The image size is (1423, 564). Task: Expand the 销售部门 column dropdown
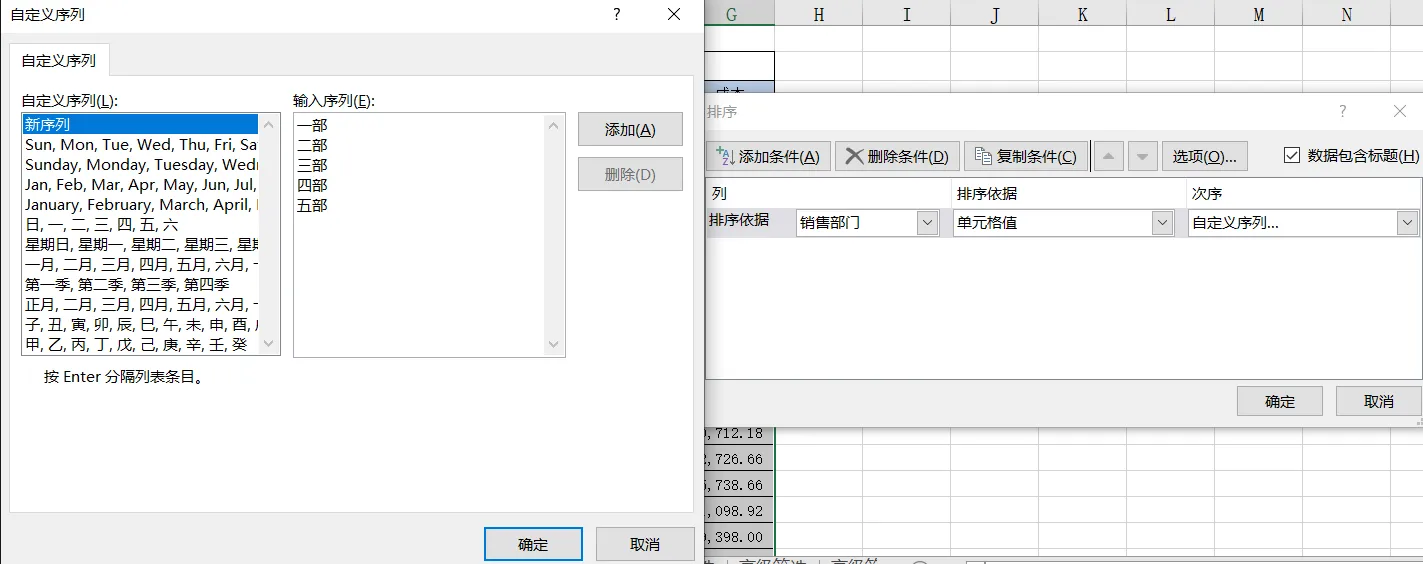tap(927, 223)
